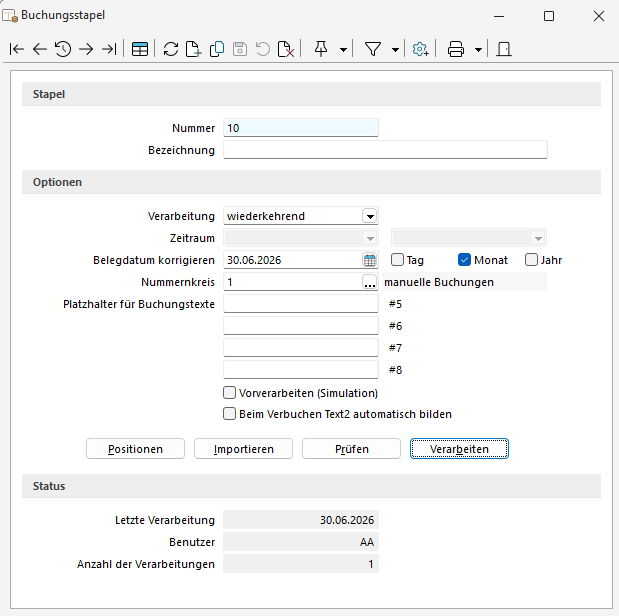Click the Status section header
619x616 pixels.
point(311,486)
